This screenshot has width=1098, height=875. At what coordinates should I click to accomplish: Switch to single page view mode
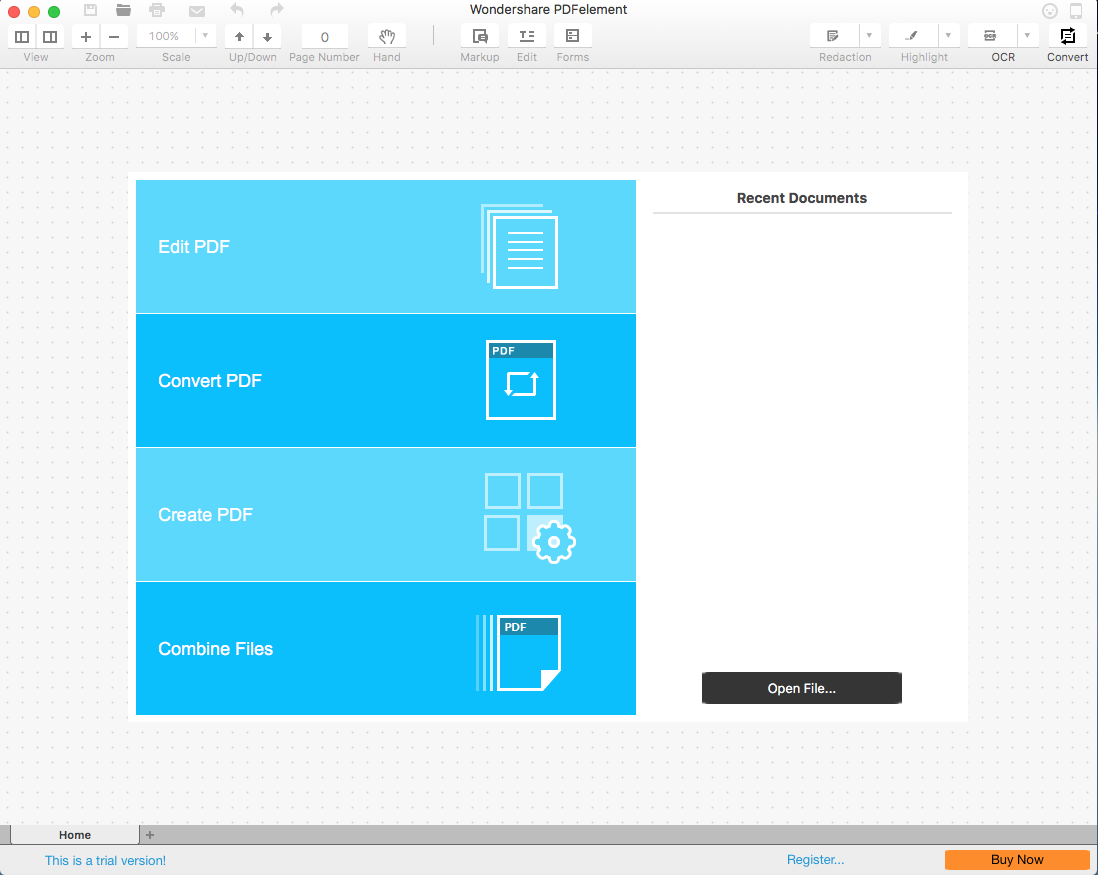tap(21, 36)
